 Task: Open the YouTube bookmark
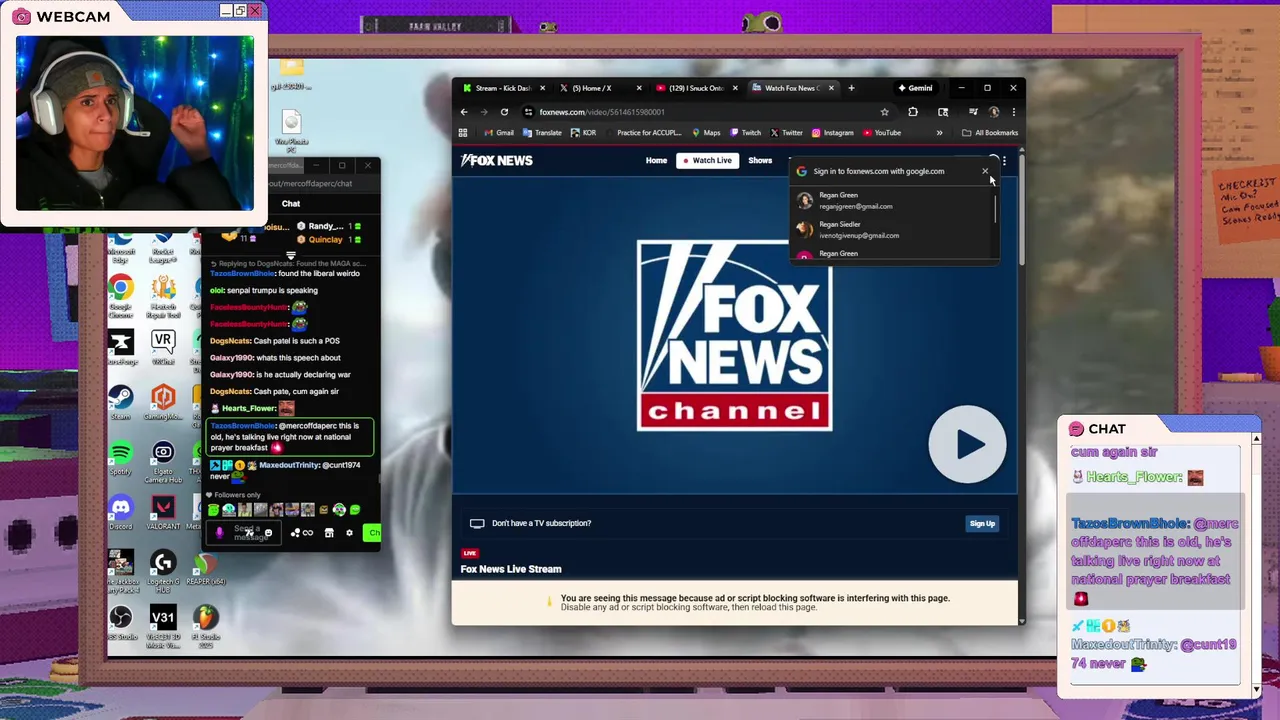click(882, 133)
